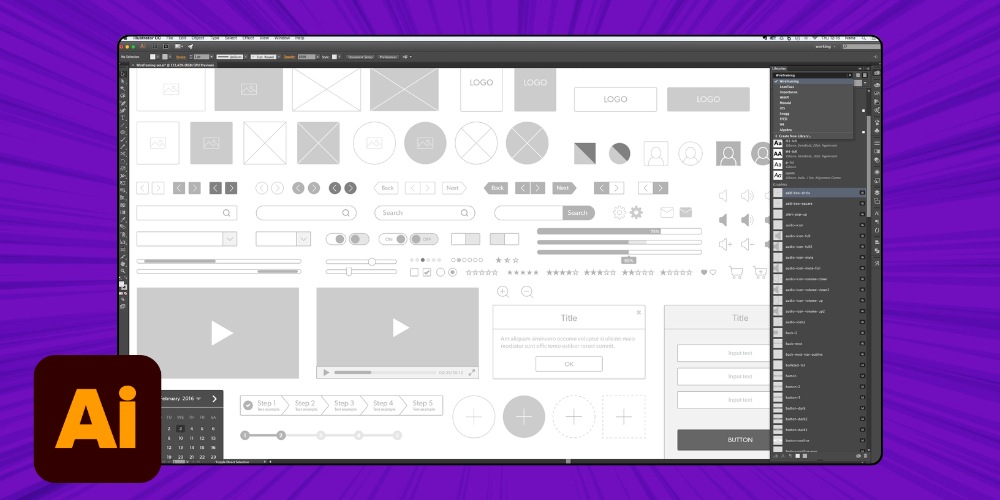The height and width of the screenshot is (500, 1000).
Task: Click the Preferences button in control bar
Action: 387,57
